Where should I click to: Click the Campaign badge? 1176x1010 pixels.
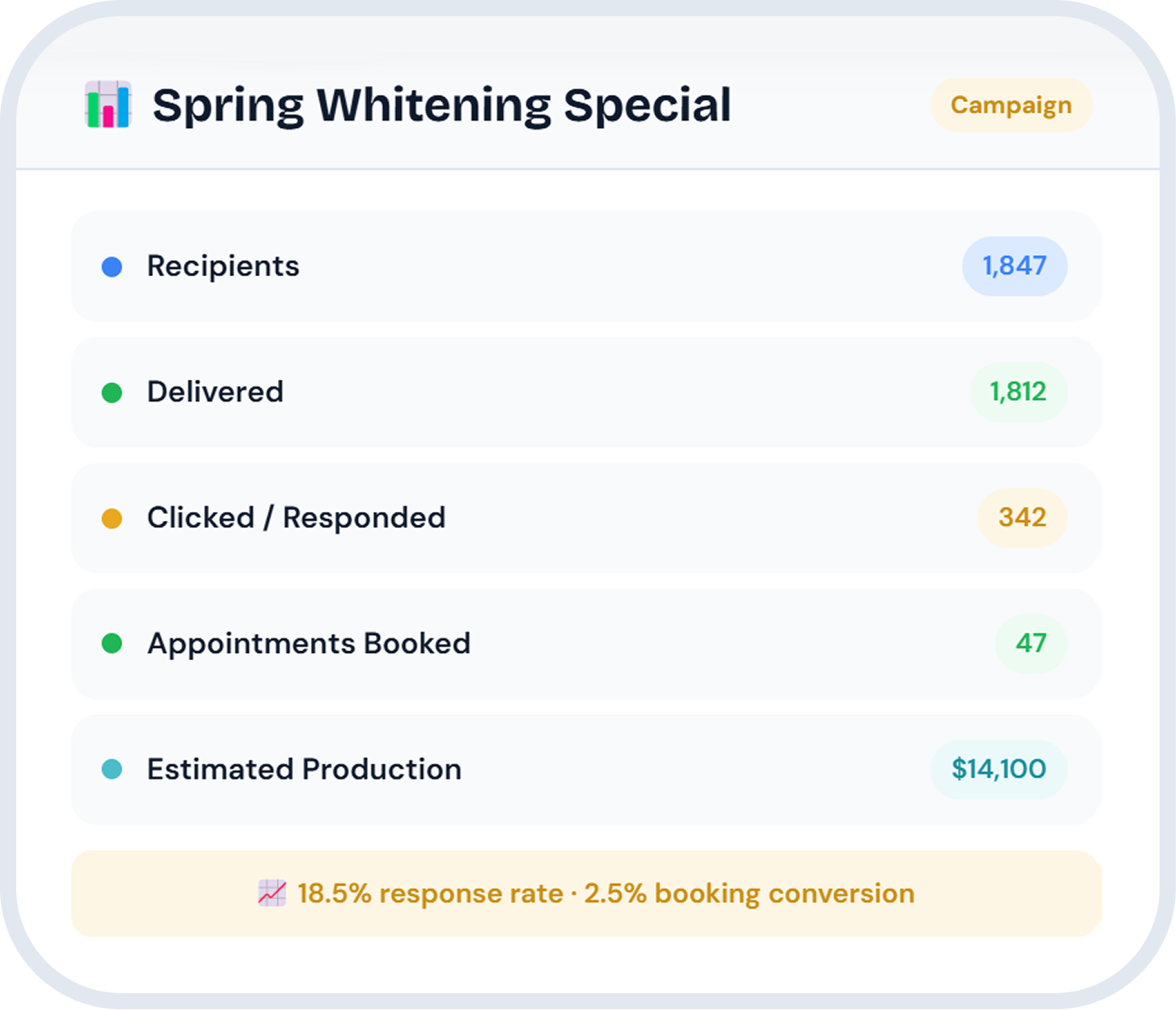pos(1011,105)
